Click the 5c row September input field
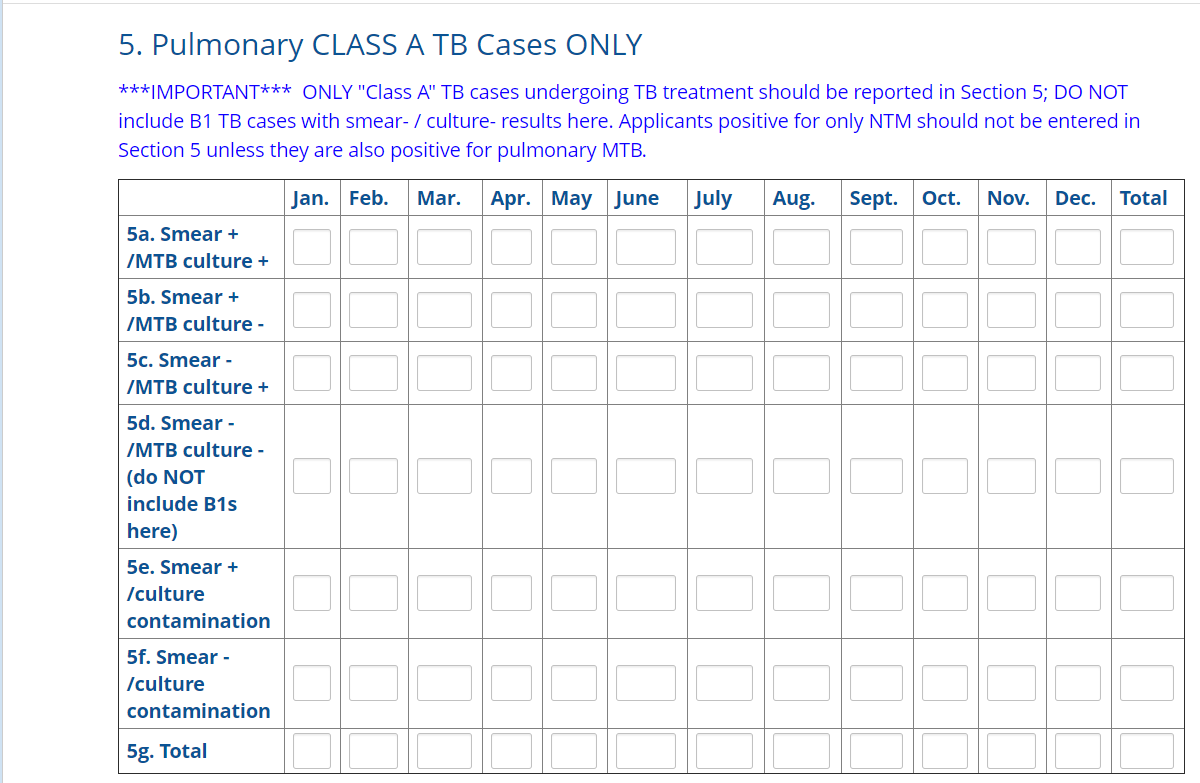 876,373
